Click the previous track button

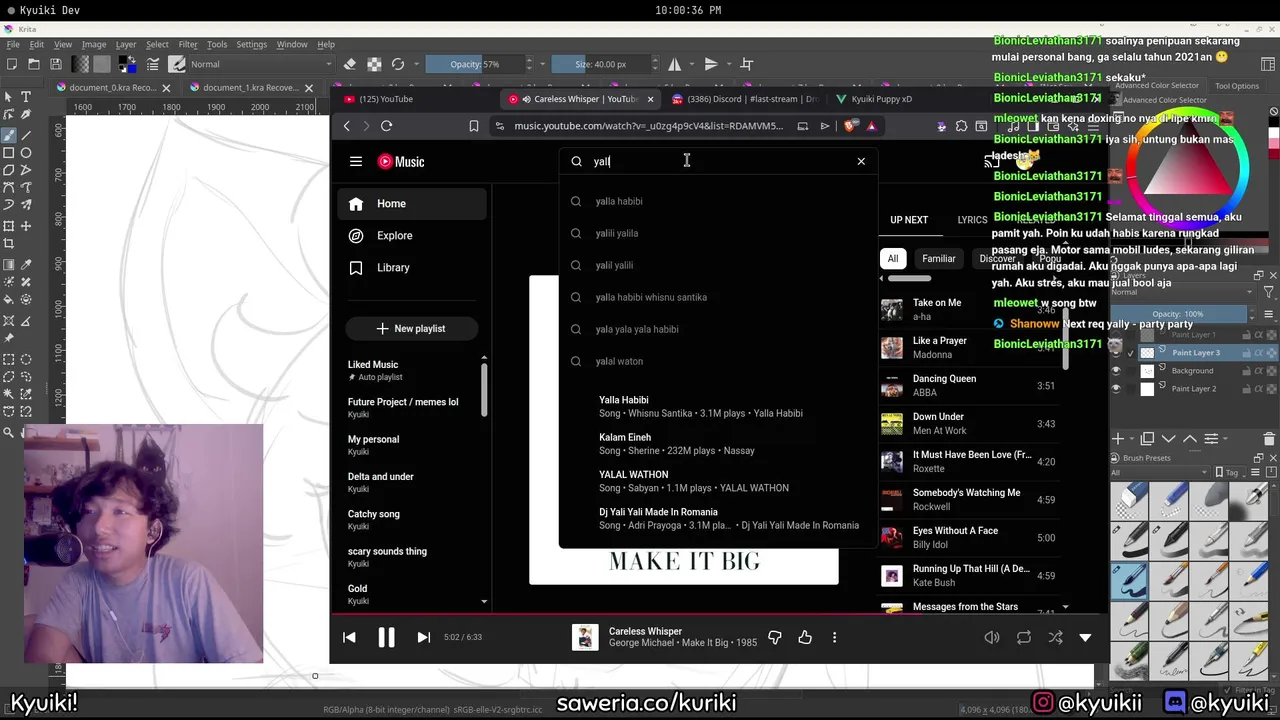coord(349,637)
